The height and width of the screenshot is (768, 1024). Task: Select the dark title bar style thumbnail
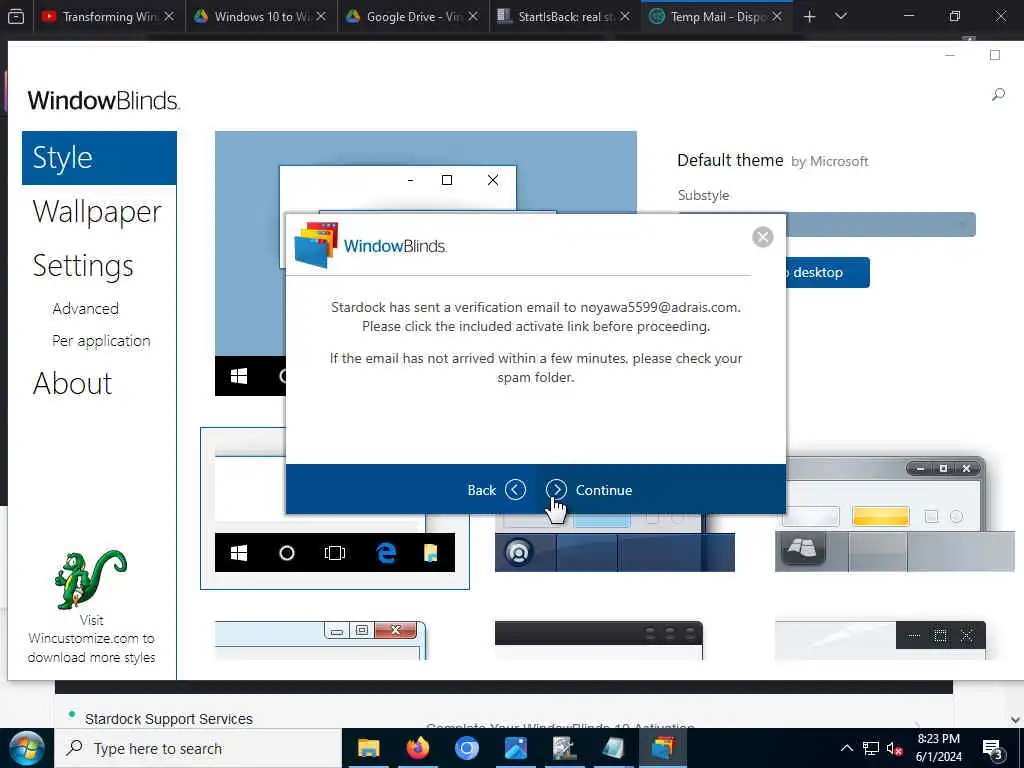(599, 640)
